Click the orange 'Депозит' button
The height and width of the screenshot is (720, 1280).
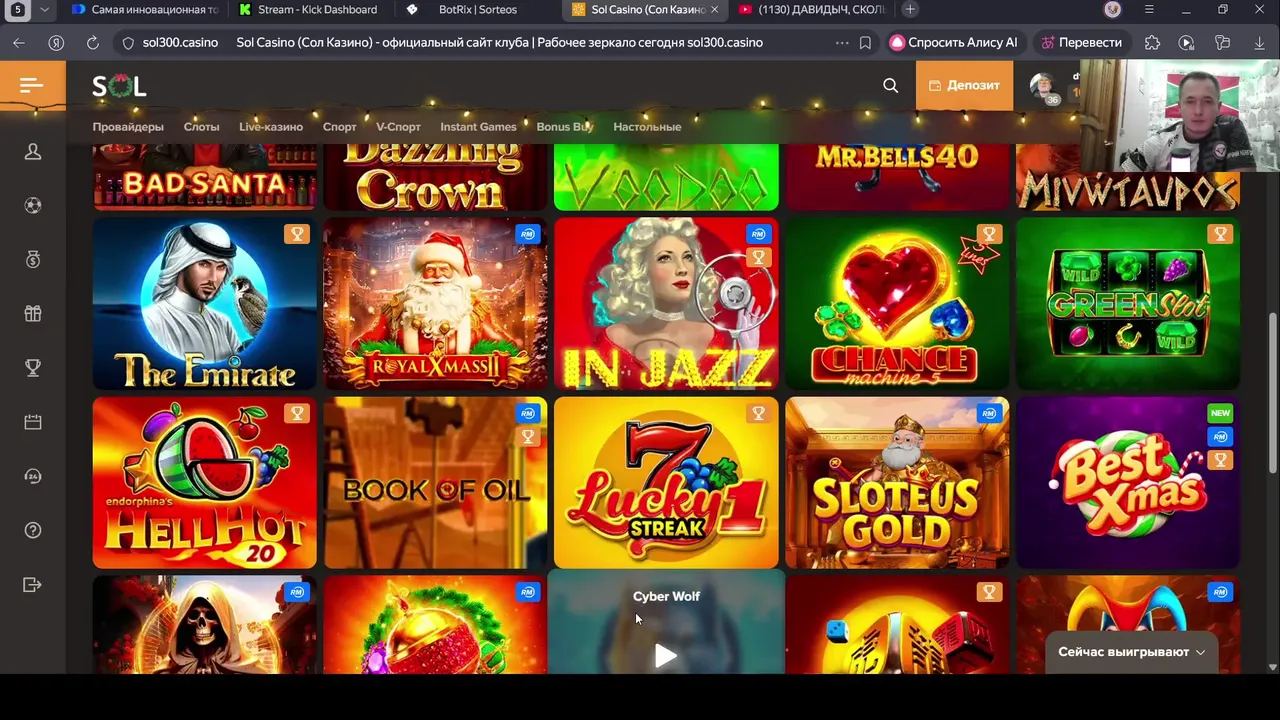[964, 85]
